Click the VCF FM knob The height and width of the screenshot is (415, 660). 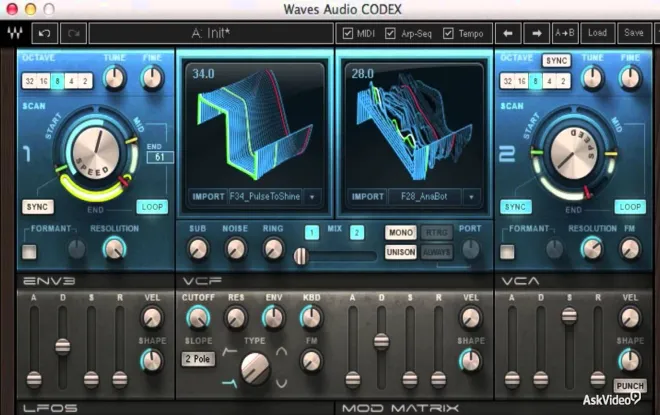tap(311, 361)
